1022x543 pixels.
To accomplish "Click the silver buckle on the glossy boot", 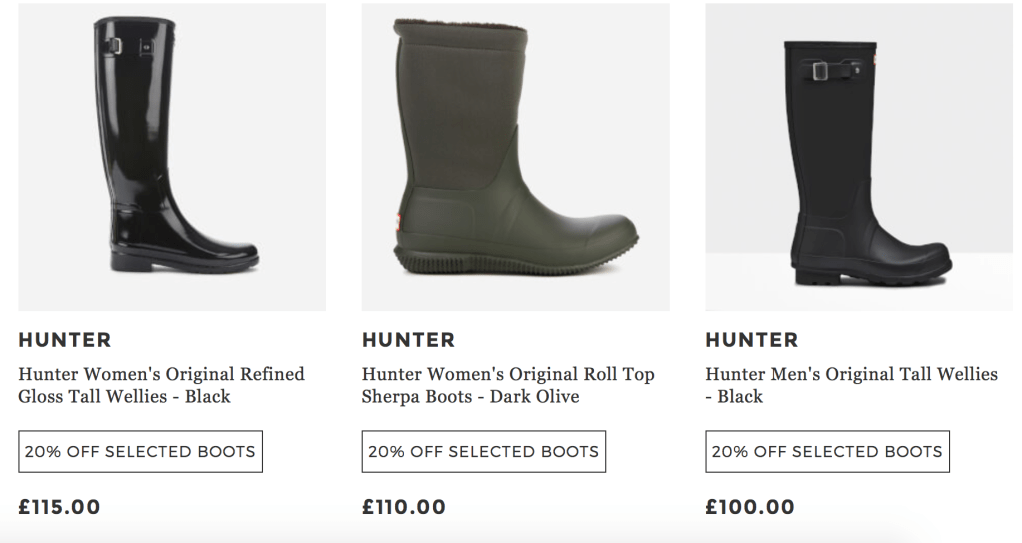I will 118,45.
